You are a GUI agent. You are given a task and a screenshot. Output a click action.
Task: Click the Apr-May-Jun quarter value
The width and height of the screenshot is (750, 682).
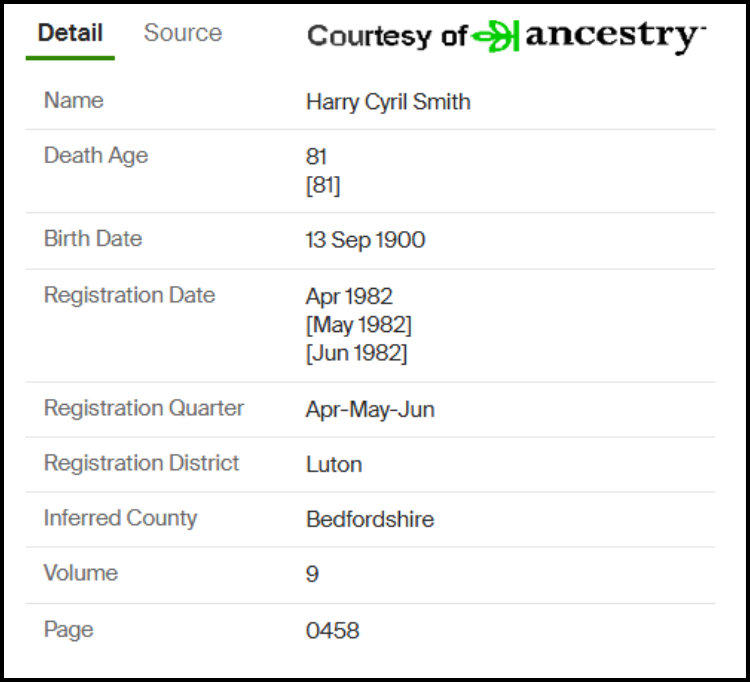[370, 409]
